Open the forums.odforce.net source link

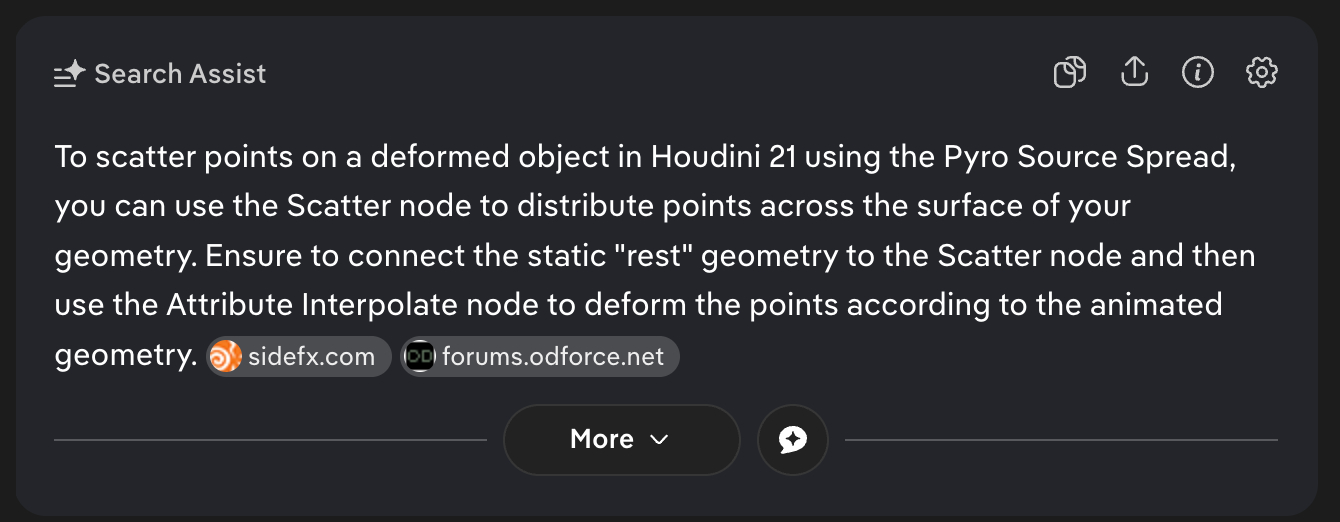[x=552, y=357]
